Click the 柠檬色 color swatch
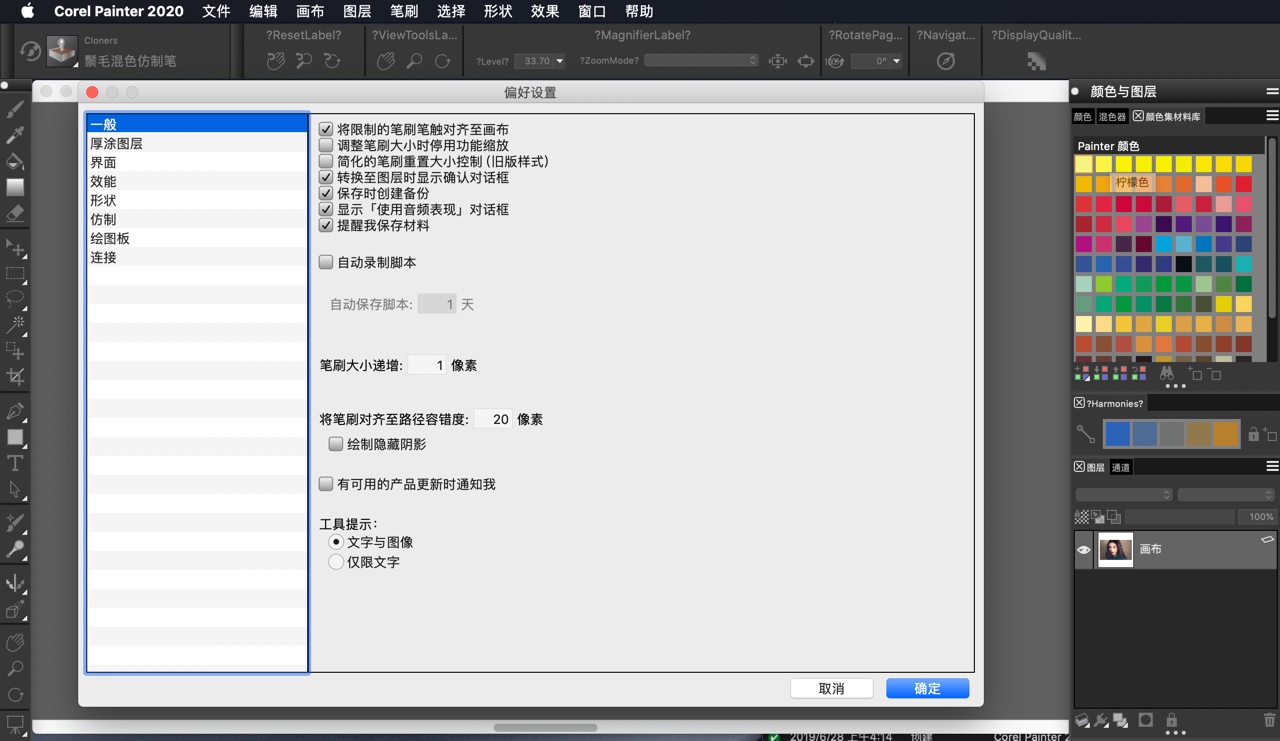The height and width of the screenshot is (741, 1280). coord(1131,184)
